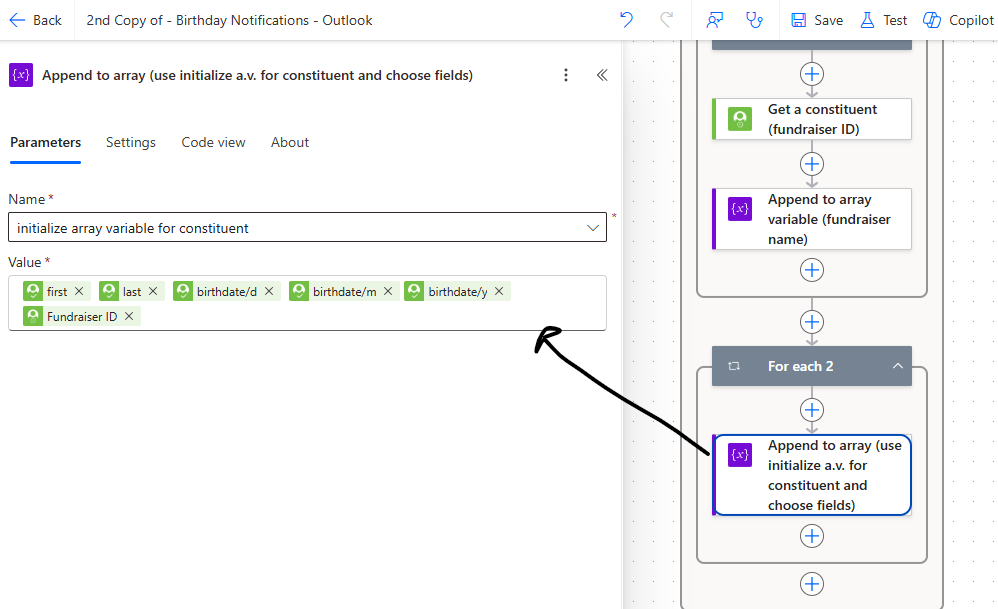
Task: Add step below the selected Append card
Action: point(812,536)
